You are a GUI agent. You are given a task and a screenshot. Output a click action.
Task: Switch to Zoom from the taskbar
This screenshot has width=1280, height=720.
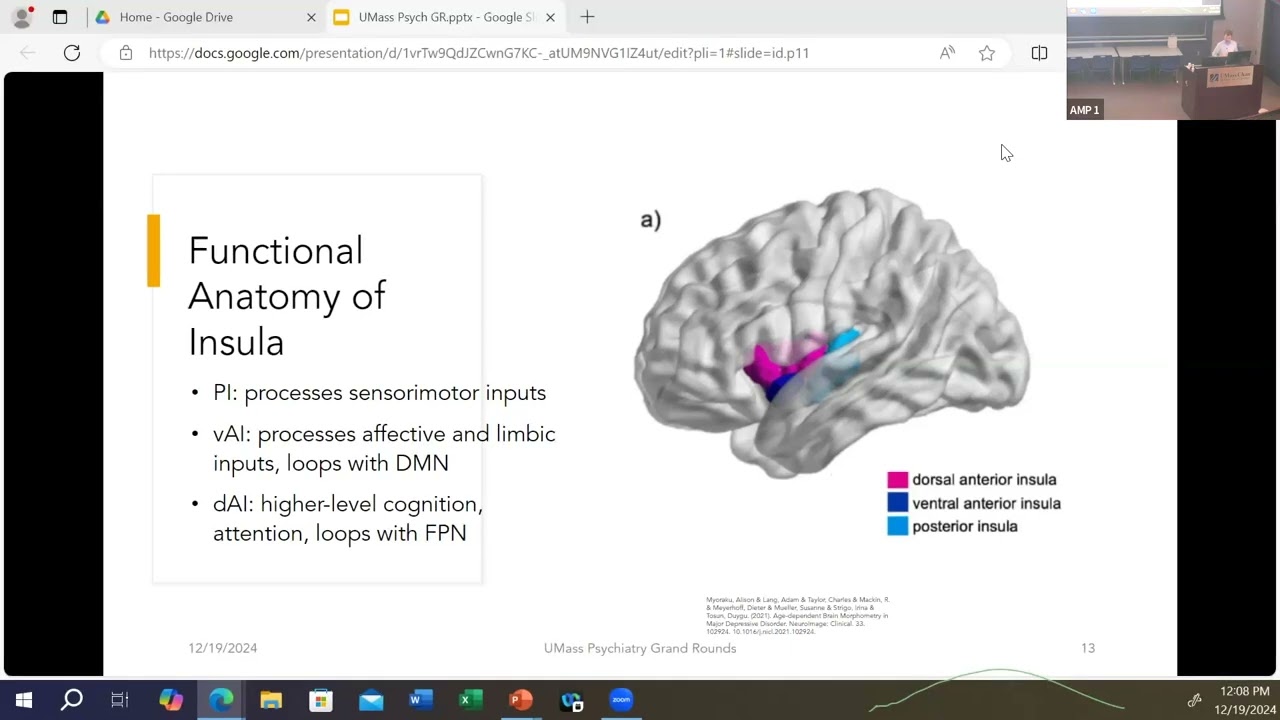[x=621, y=700]
